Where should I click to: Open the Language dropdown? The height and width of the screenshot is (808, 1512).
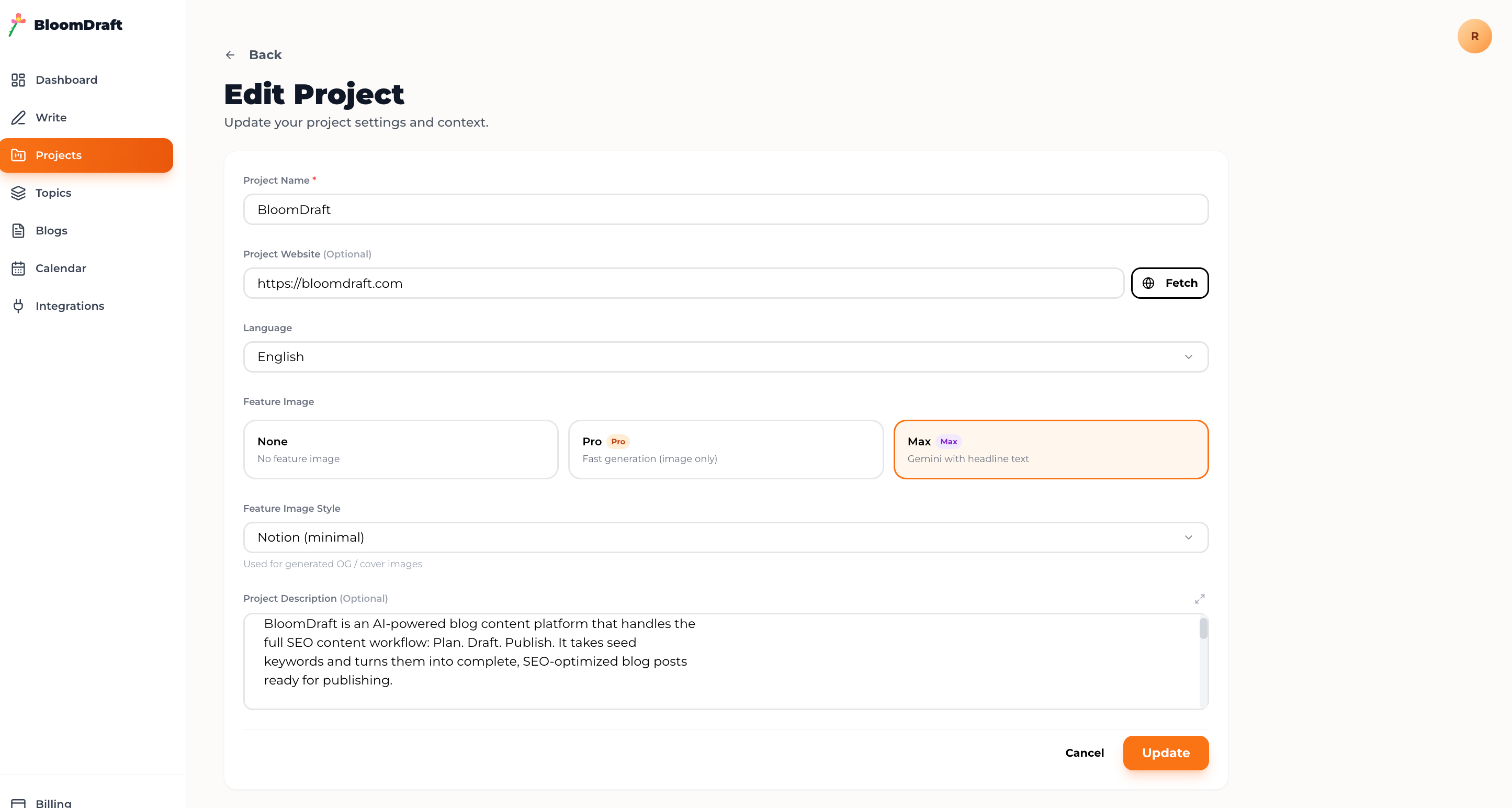(726, 357)
